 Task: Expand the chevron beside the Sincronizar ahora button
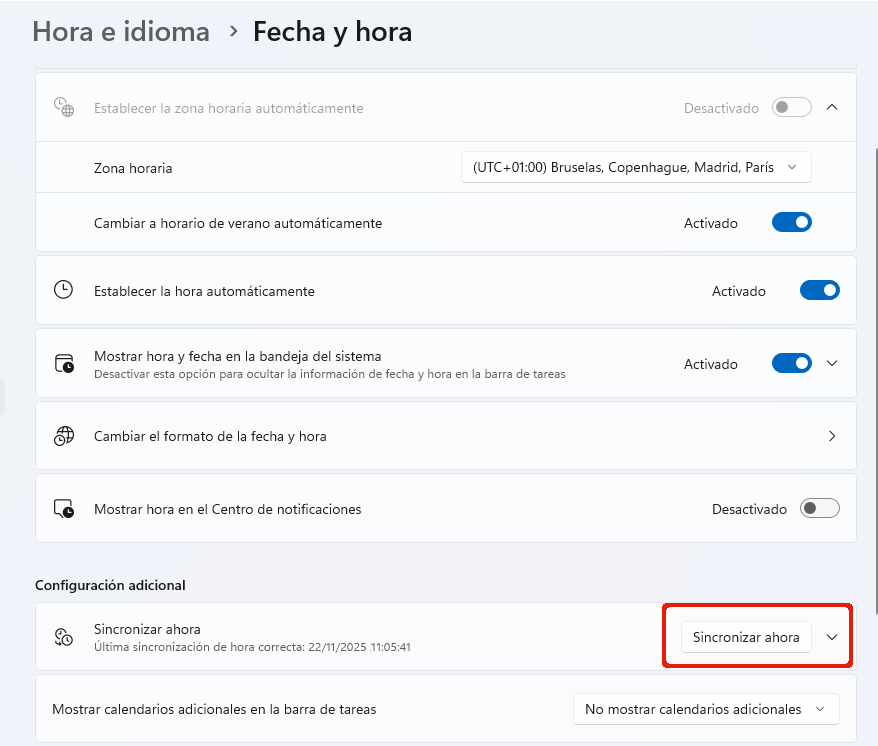coord(832,637)
